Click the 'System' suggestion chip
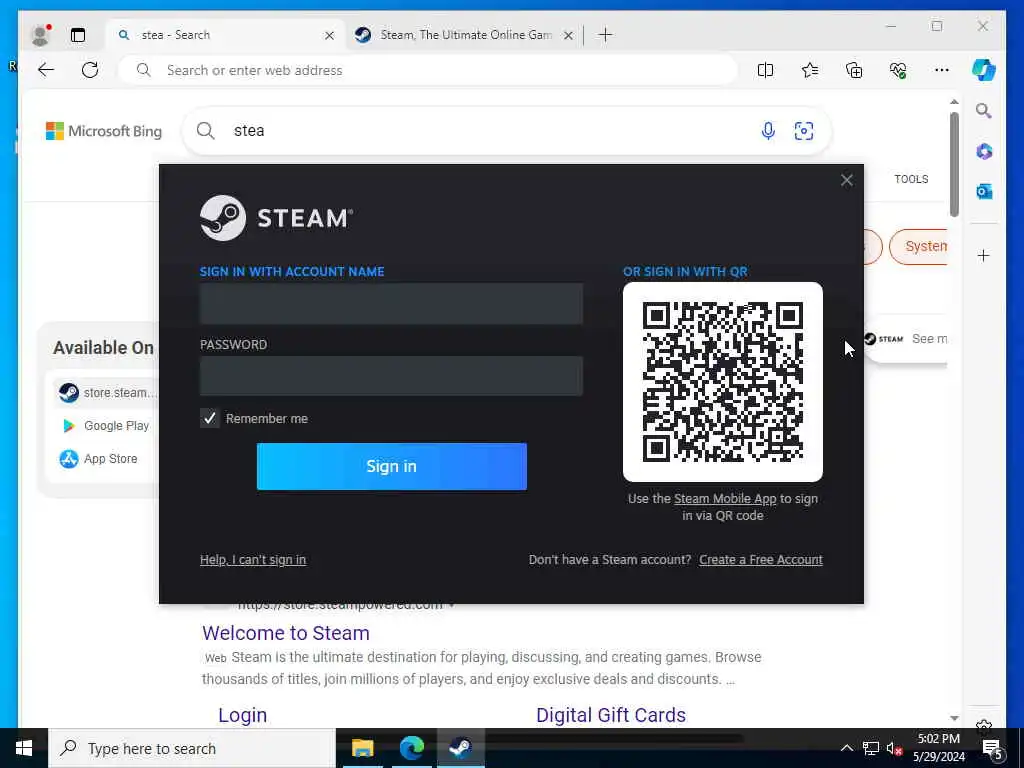Screen dimensions: 1024x768 (918, 246)
